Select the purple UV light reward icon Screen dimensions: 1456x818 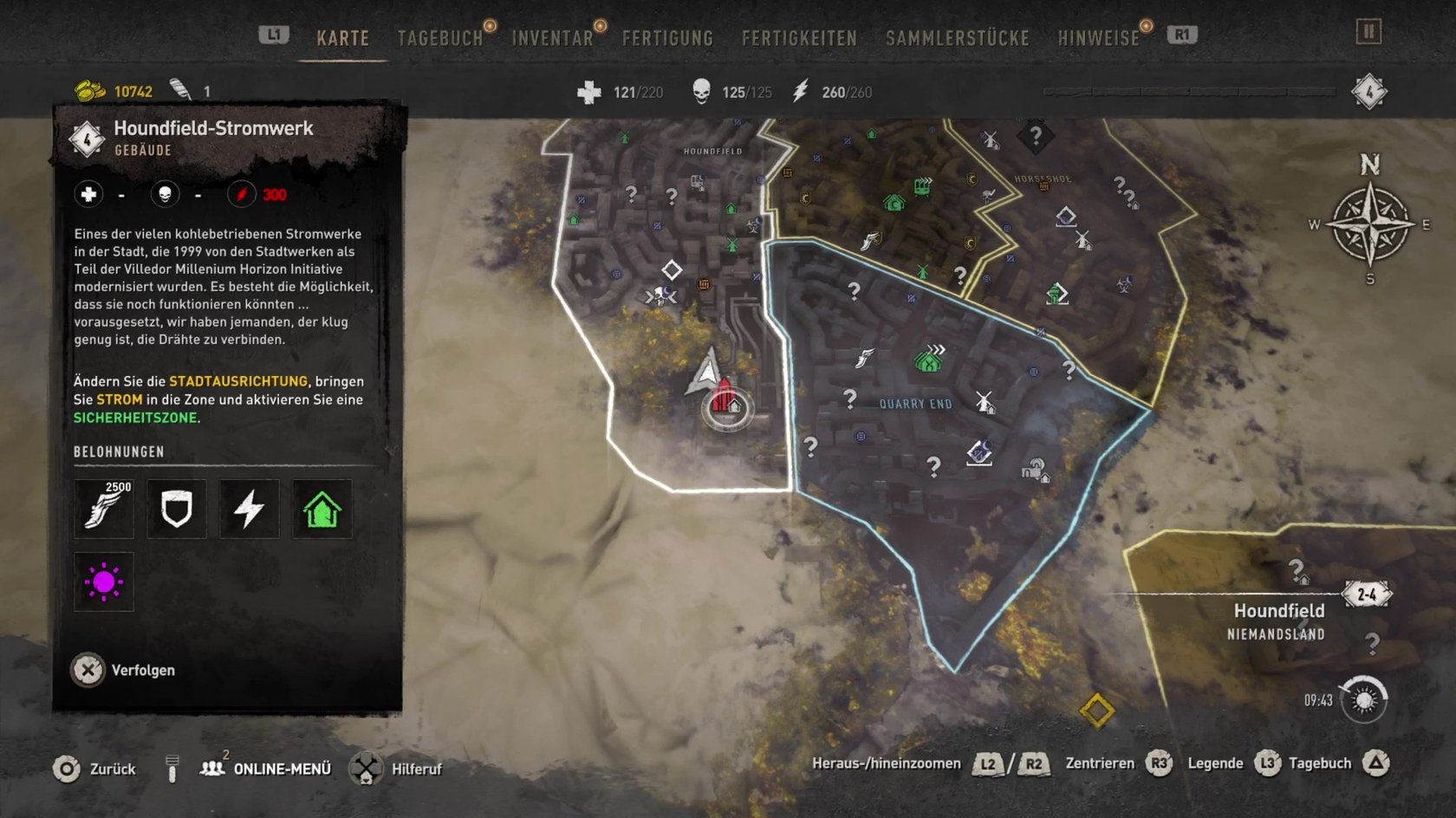(104, 581)
